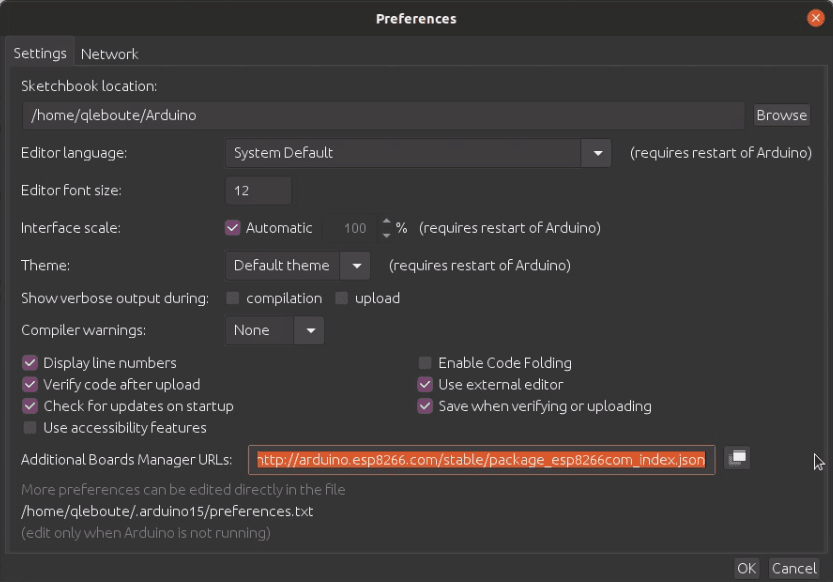Click the "Show verbose output during:" label
The height and width of the screenshot is (582, 833).
pos(115,298)
